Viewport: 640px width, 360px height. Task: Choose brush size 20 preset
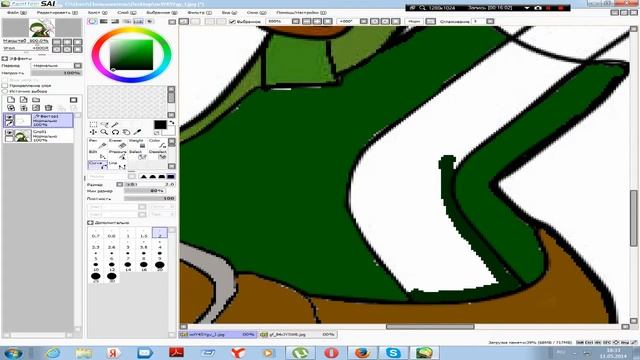pyautogui.click(x=160, y=267)
